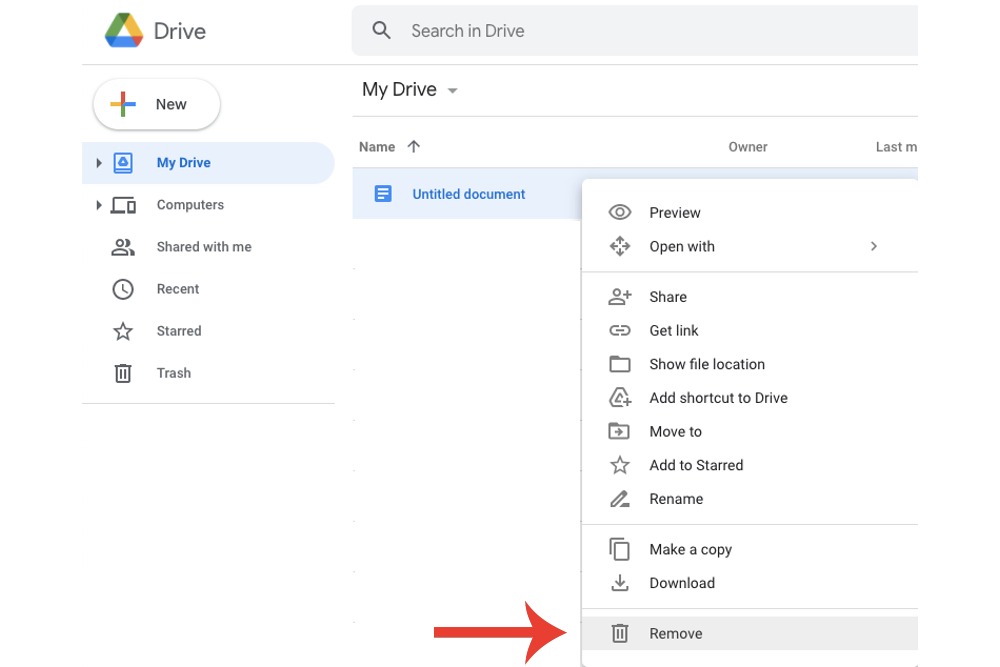Click the Starred star icon in sidebar
The width and height of the screenshot is (1000, 667).
[123, 331]
